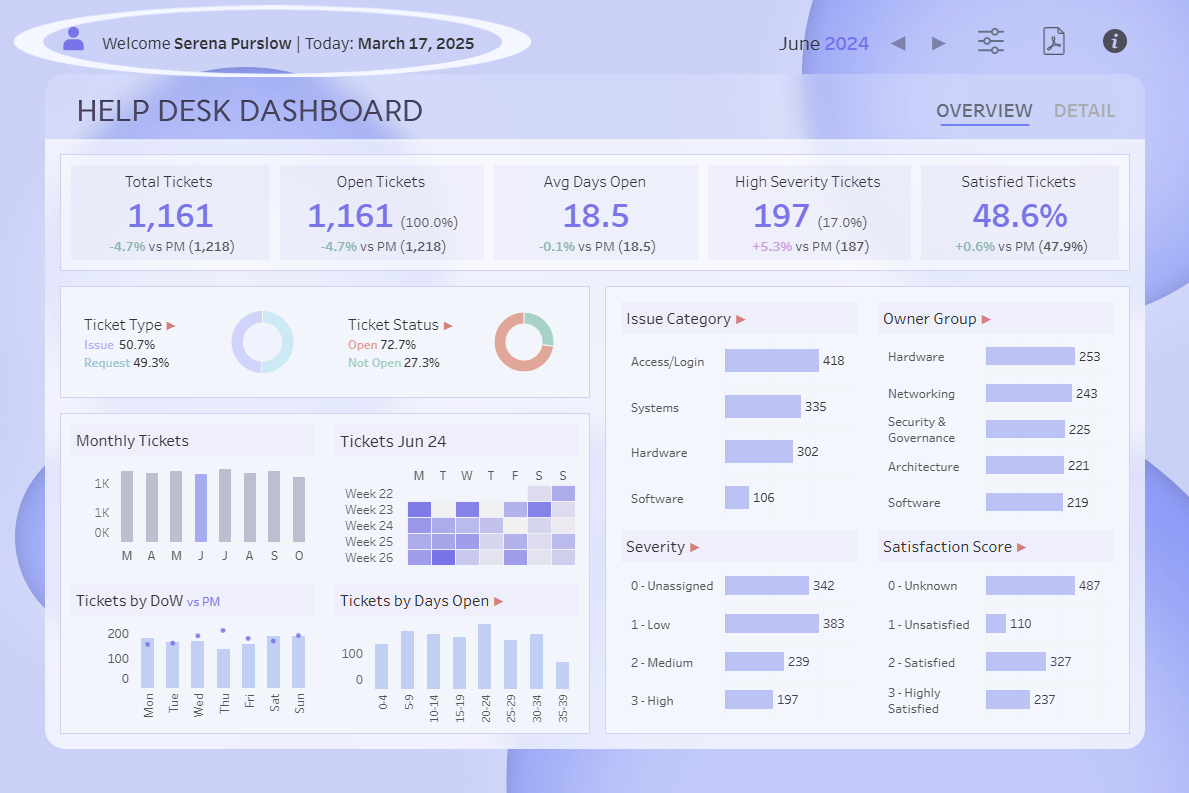Click the 'Tickets Jun 24' heading
This screenshot has height=793, width=1189.
coord(393,441)
